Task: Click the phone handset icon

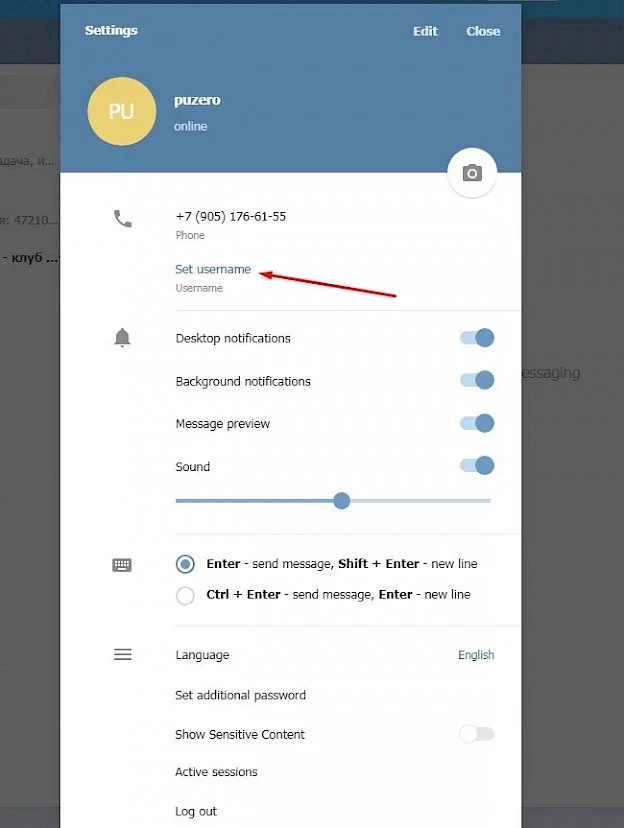Action: pos(122,219)
